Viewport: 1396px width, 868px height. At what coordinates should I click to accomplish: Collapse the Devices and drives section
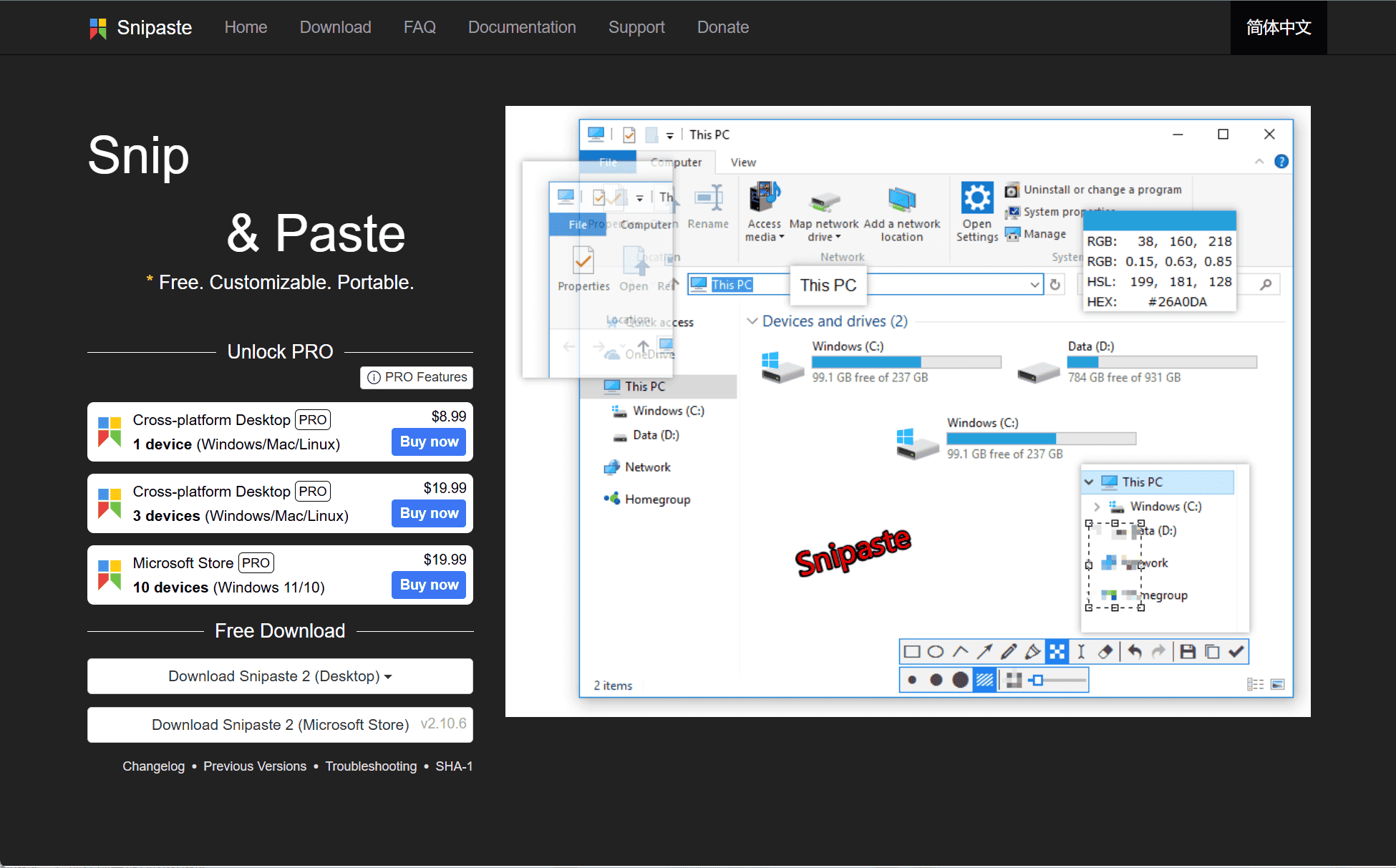(x=752, y=321)
